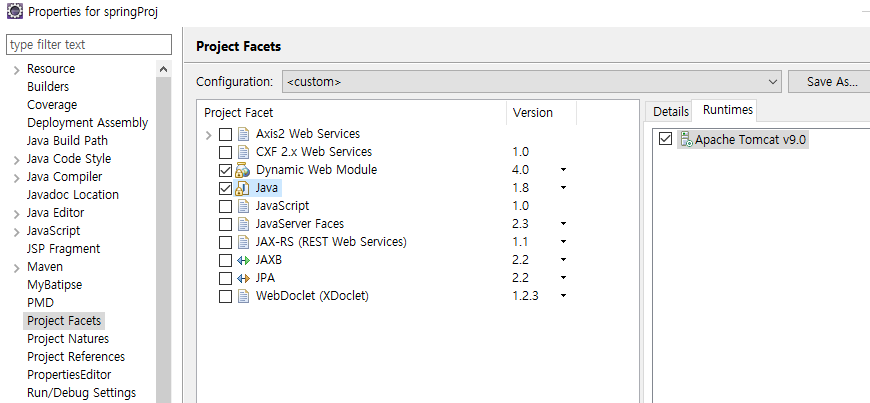Click the type filter text field

point(89,44)
